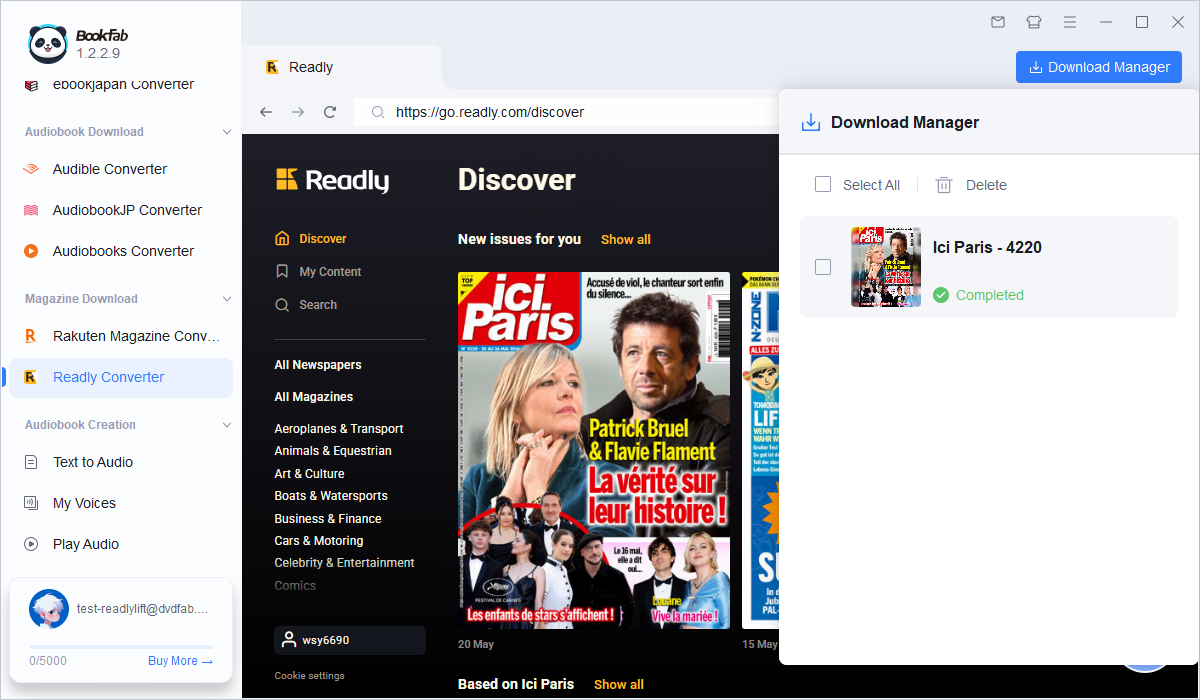1200x700 pixels.
Task: Click Show all for New issues
Action: [x=626, y=239]
